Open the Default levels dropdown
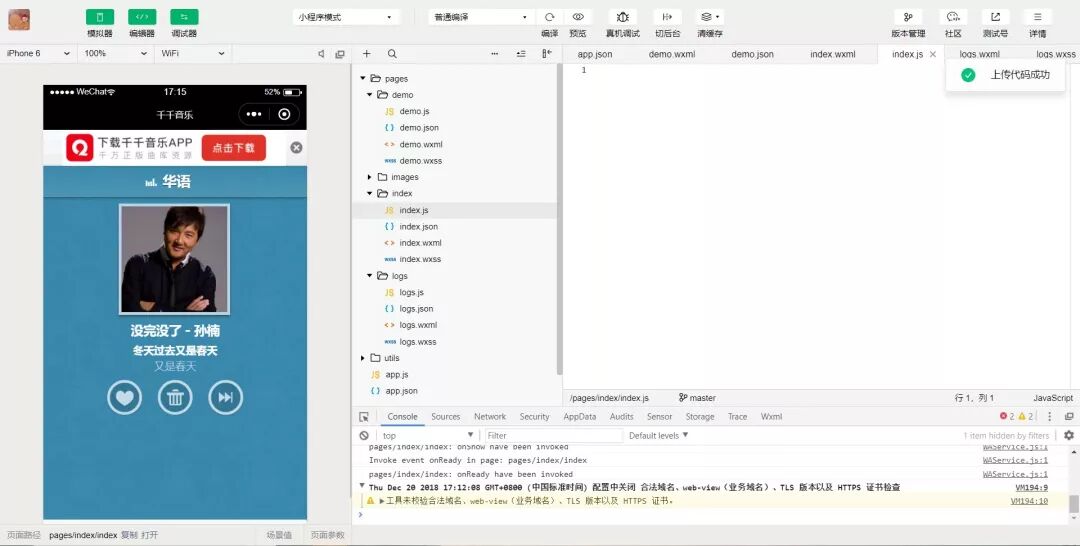This screenshot has width=1080, height=546. tap(658, 435)
